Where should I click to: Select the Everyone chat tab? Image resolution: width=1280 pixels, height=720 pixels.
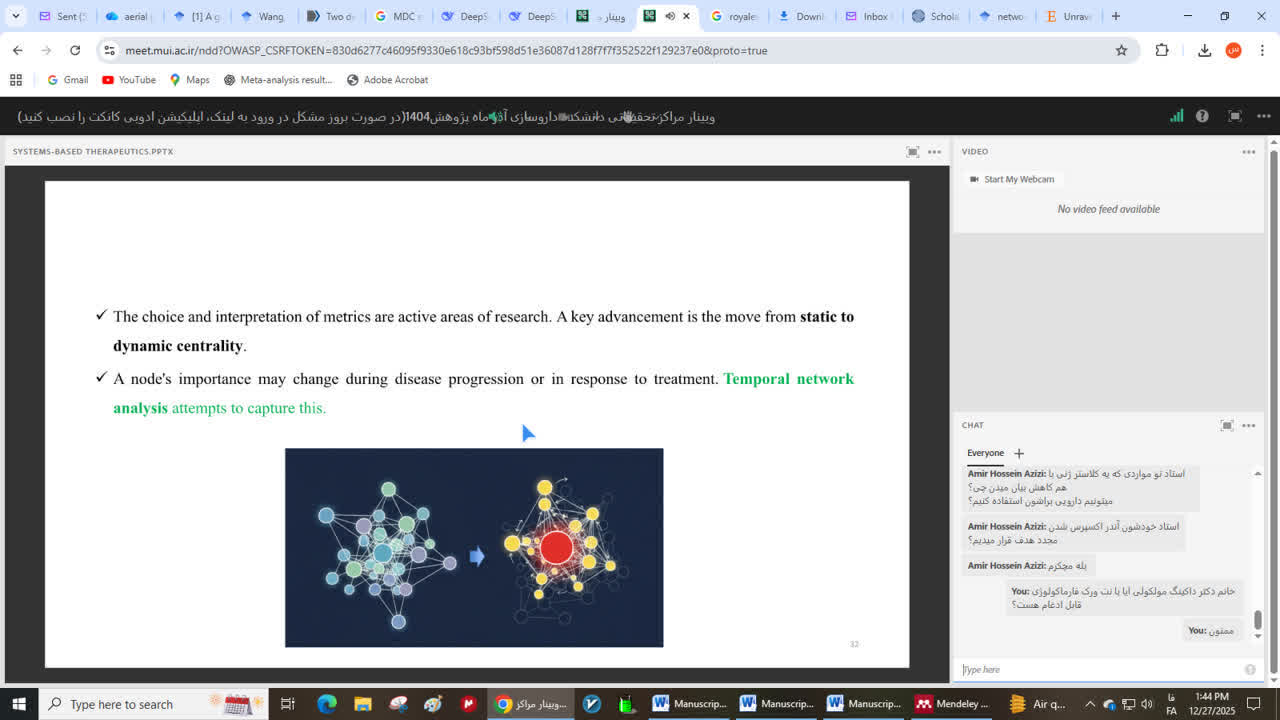(x=985, y=453)
